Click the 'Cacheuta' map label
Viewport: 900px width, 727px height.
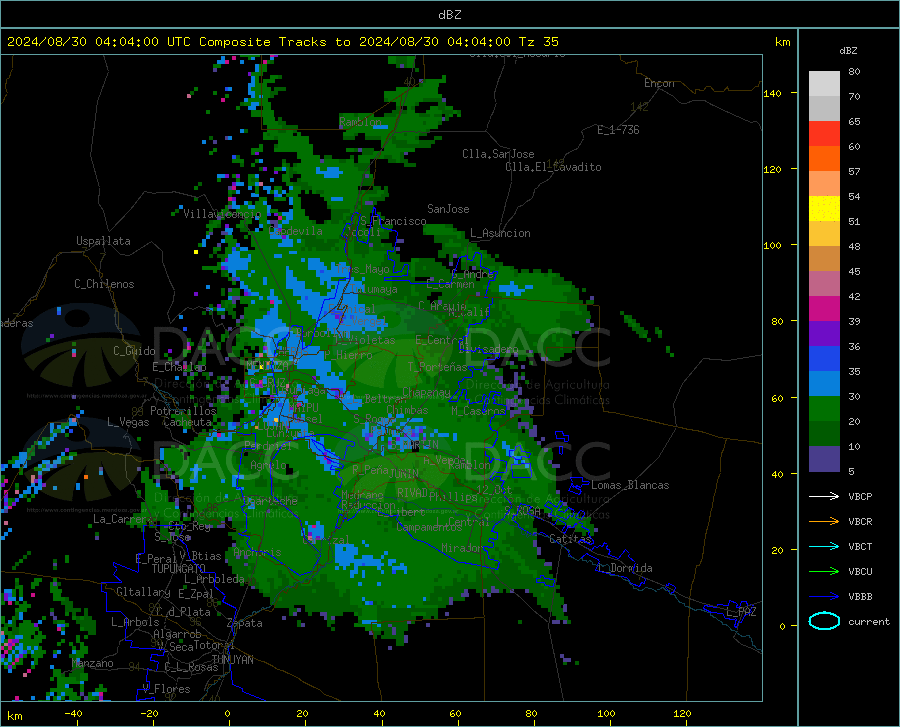(187, 422)
